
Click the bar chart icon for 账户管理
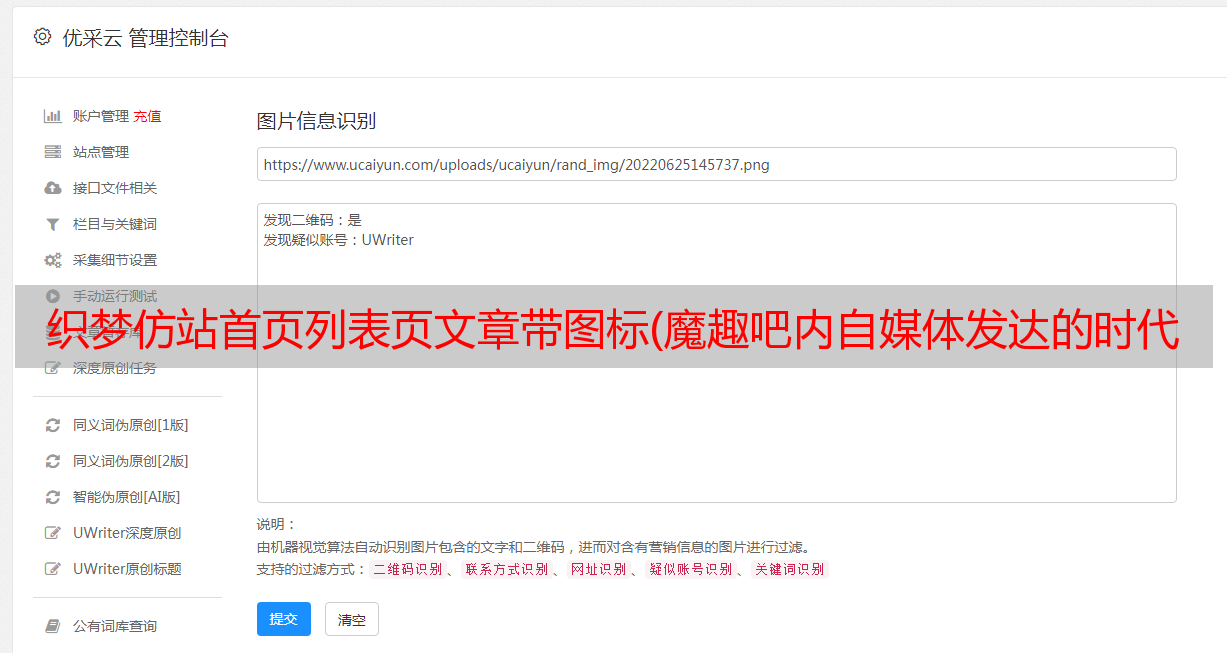coord(53,116)
